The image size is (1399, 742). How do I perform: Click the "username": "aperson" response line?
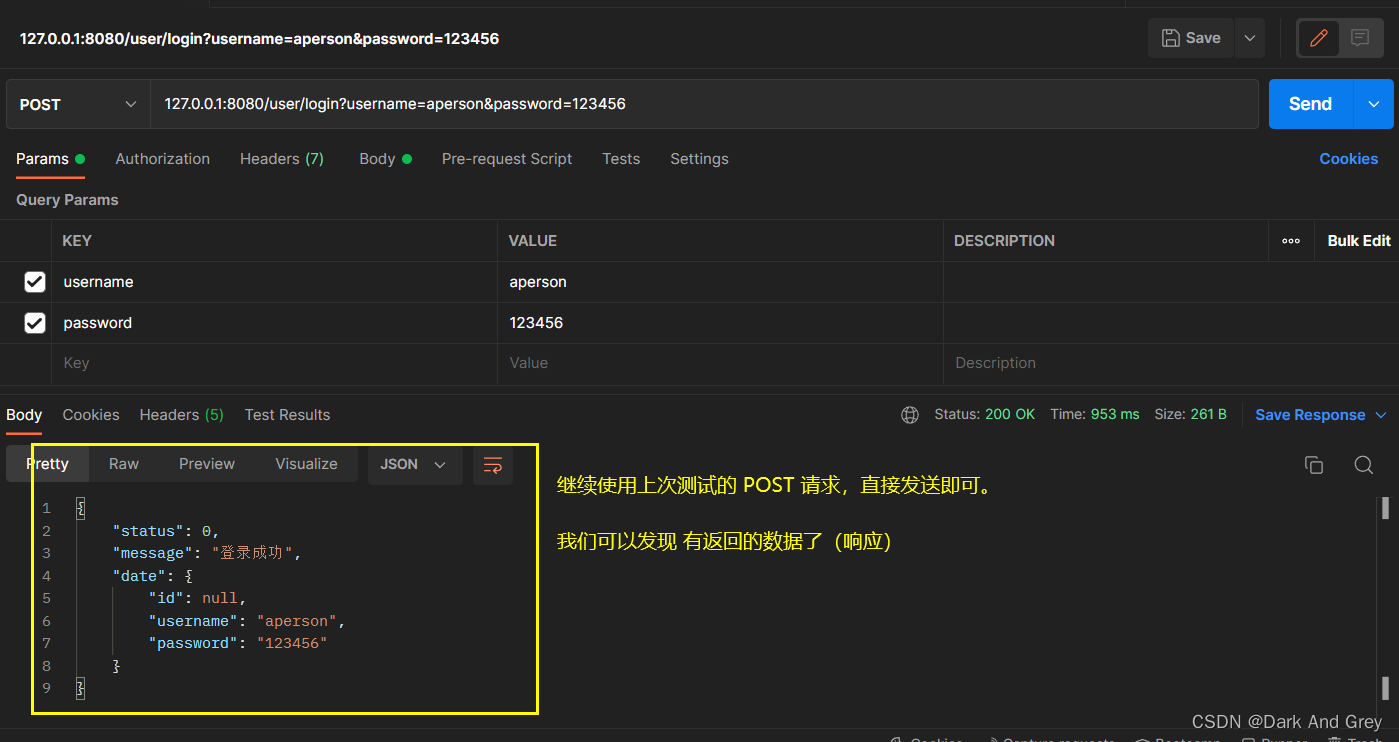click(x=247, y=621)
